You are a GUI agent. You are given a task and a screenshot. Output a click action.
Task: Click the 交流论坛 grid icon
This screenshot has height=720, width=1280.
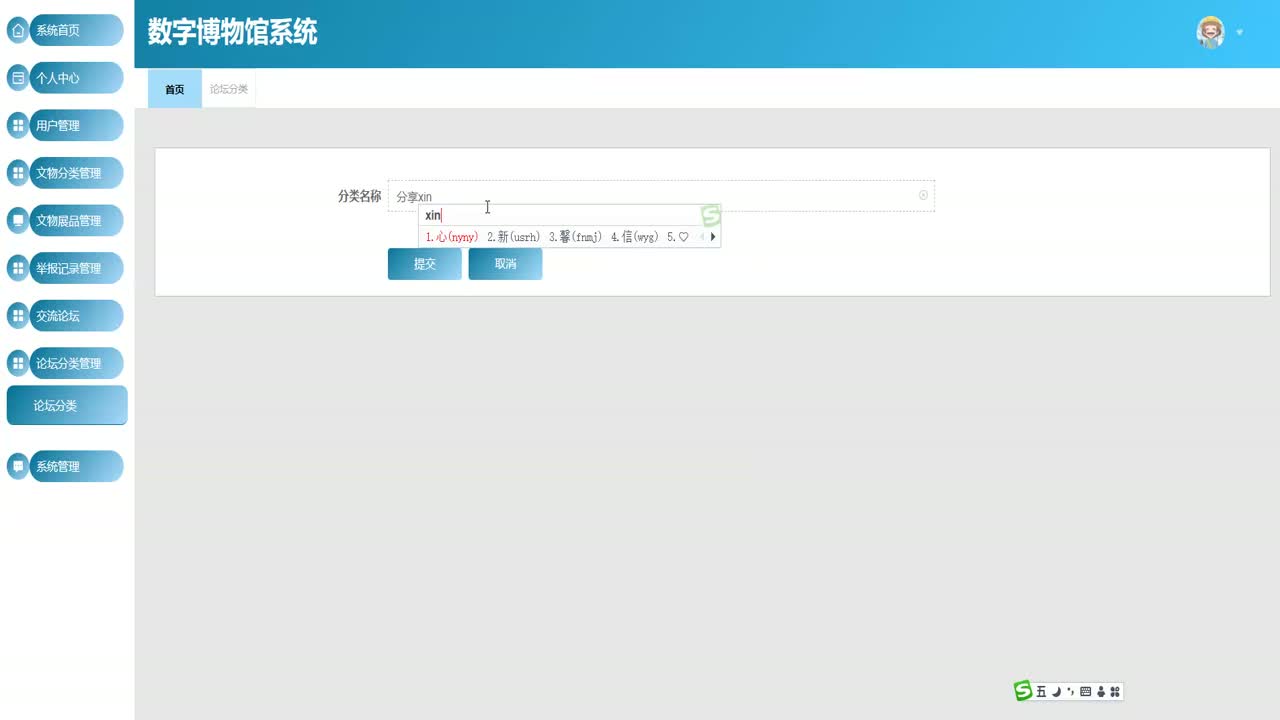click(17, 316)
